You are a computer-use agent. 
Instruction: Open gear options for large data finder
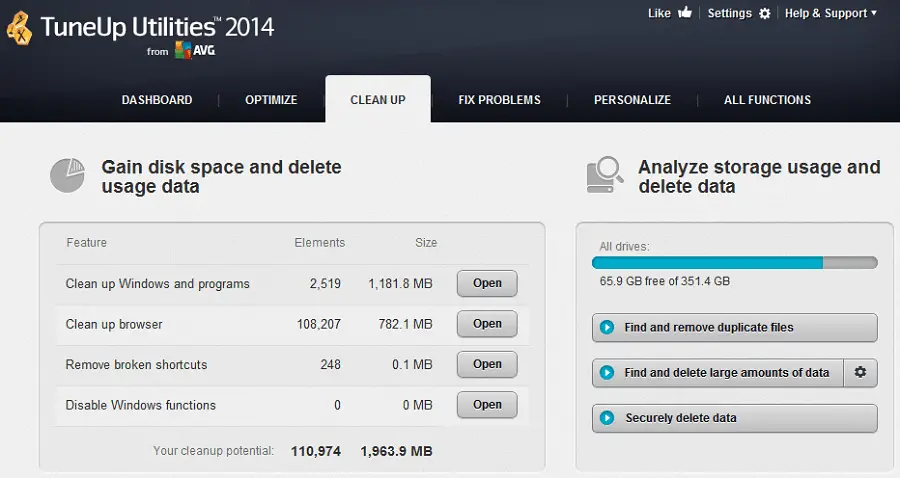(x=860, y=372)
